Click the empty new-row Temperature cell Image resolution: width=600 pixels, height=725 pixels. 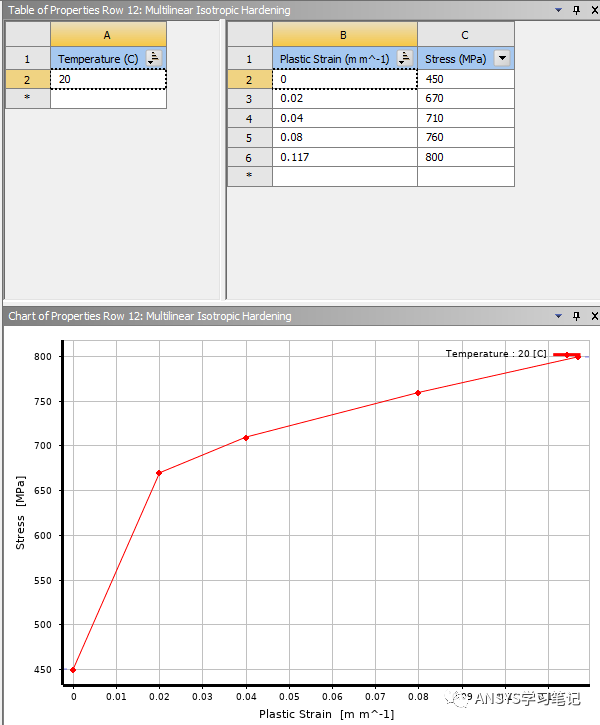point(107,99)
